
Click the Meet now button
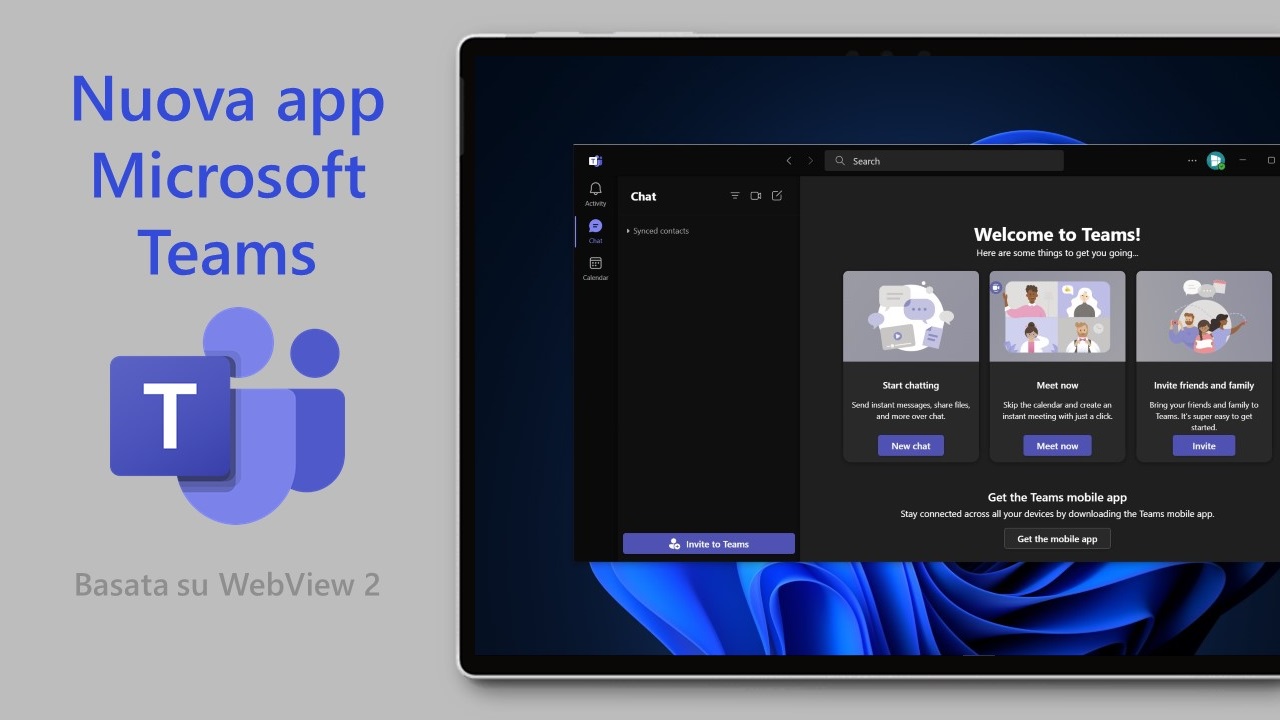(1057, 446)
